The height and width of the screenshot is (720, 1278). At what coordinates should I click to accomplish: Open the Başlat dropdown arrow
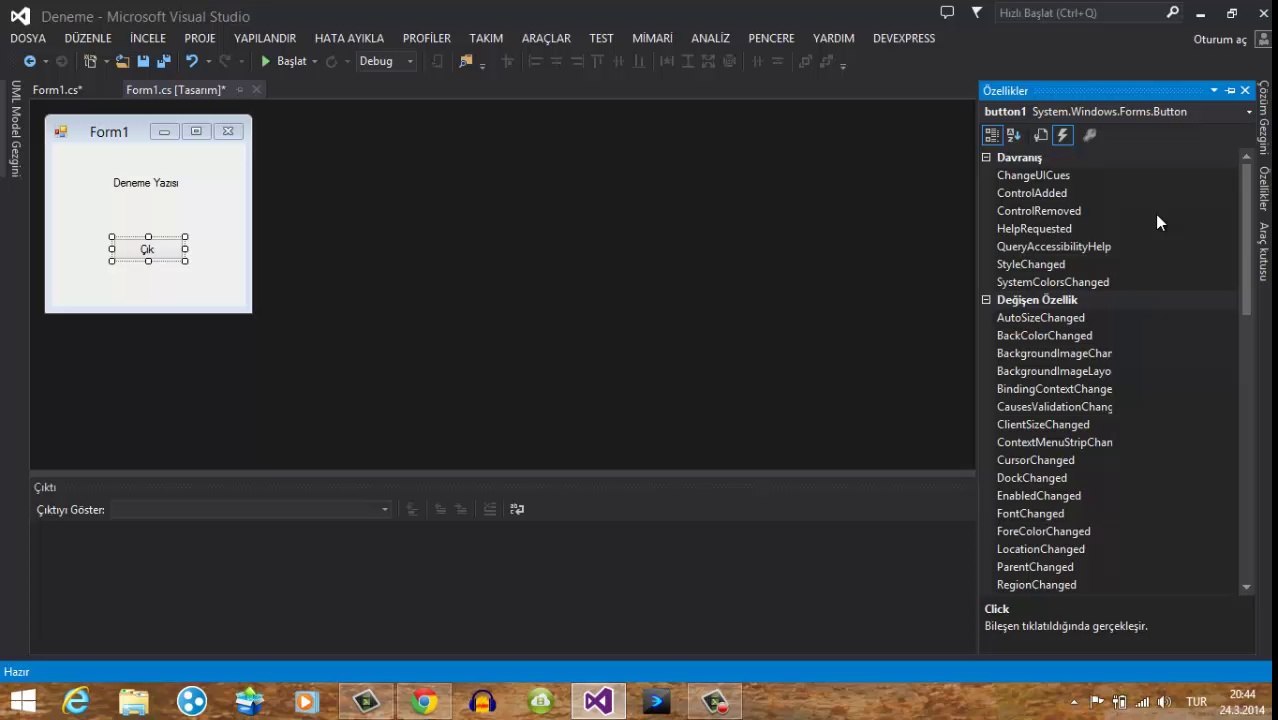(x=314, y=61)
